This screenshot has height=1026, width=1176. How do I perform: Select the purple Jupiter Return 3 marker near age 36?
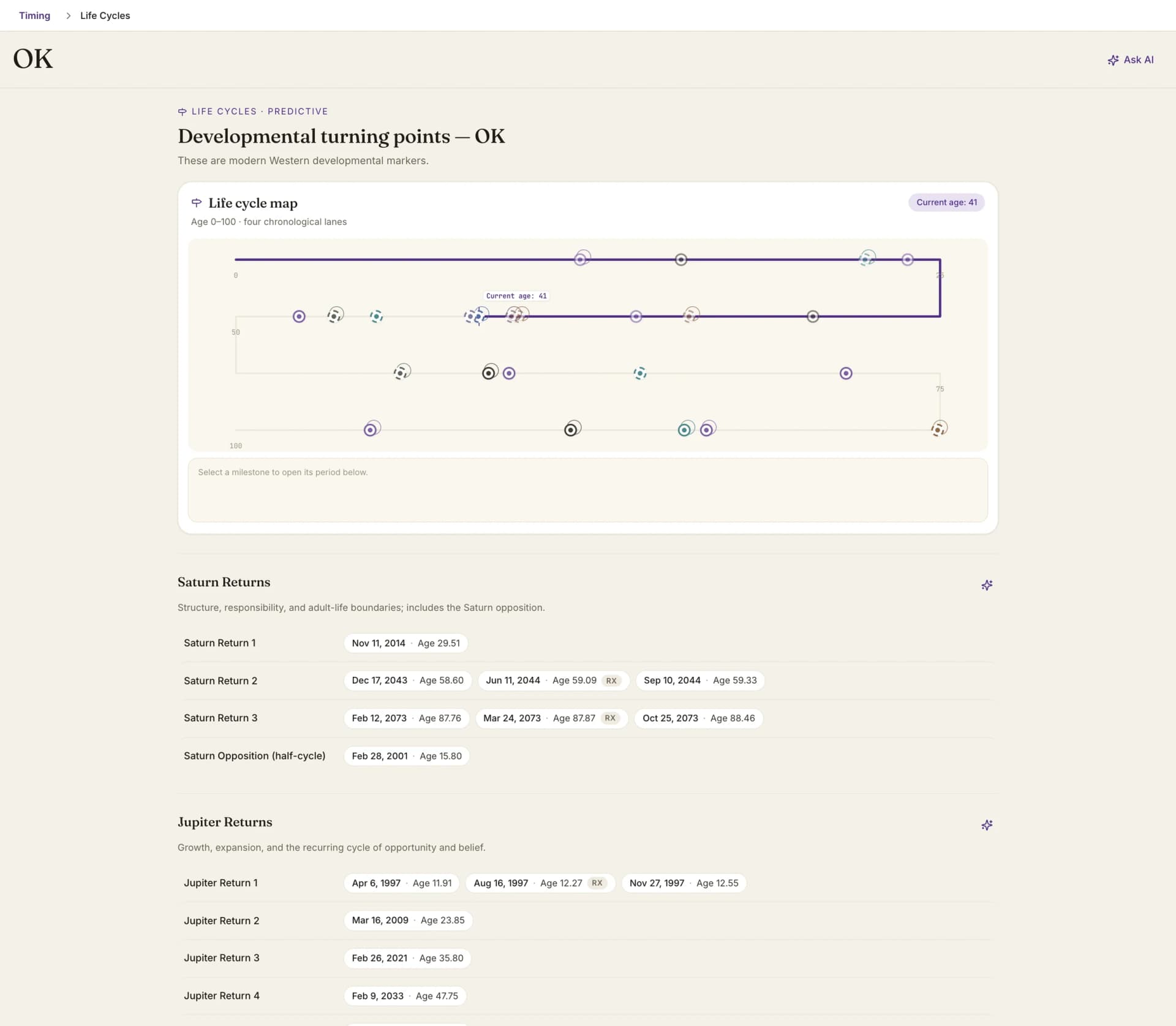[x=636, y=317]
